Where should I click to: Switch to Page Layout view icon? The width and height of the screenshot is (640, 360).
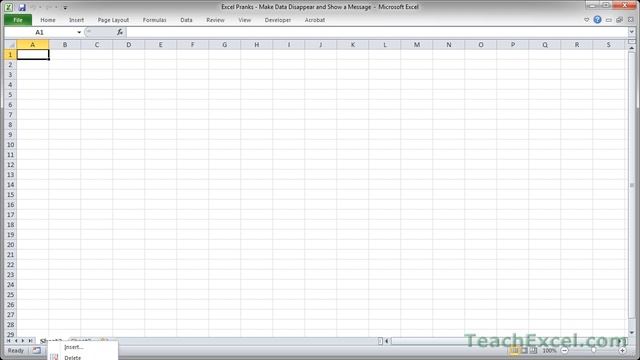[x=524, y=350]
